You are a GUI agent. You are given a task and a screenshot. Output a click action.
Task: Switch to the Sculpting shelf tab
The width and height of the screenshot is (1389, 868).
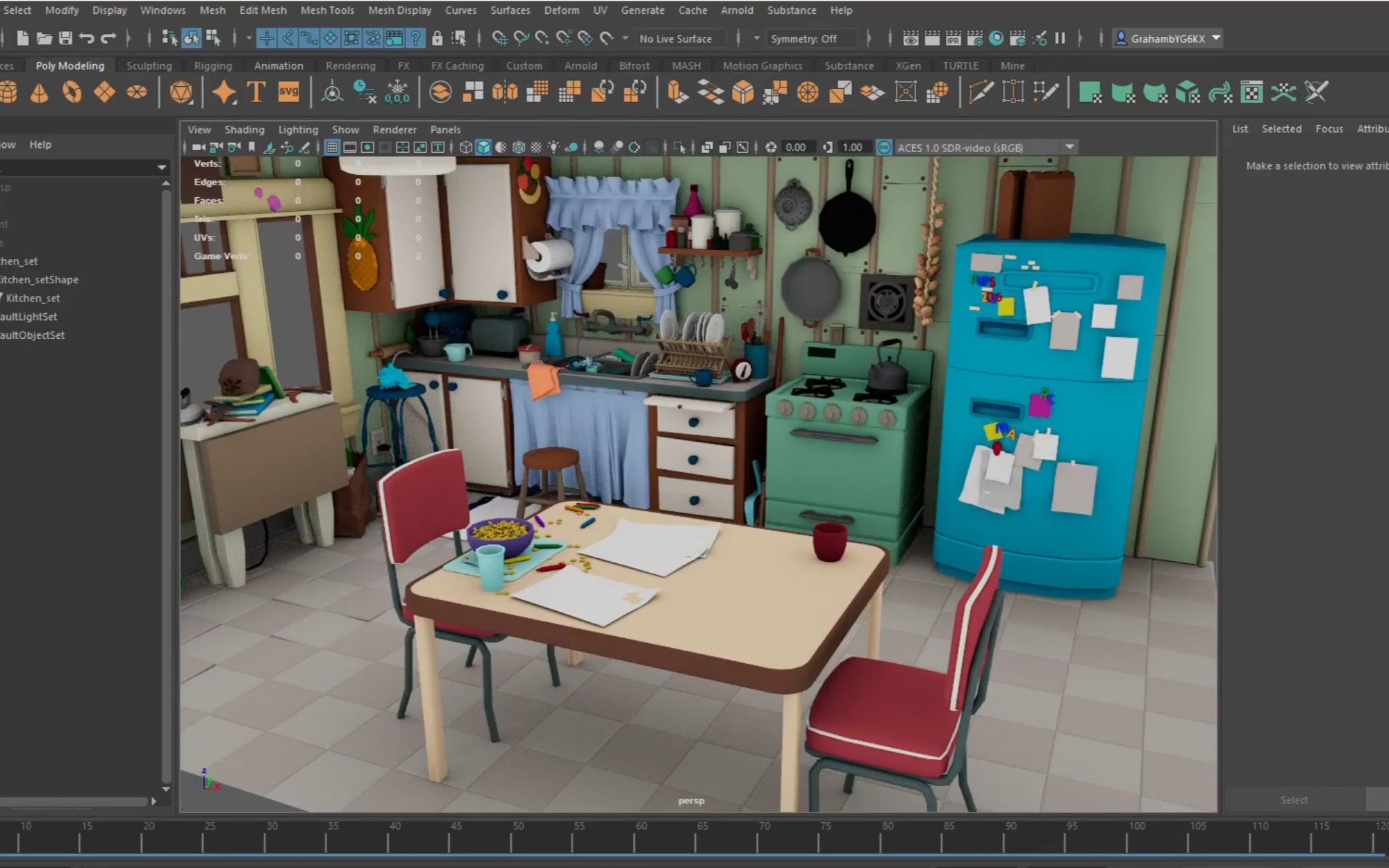coord(149,65)
